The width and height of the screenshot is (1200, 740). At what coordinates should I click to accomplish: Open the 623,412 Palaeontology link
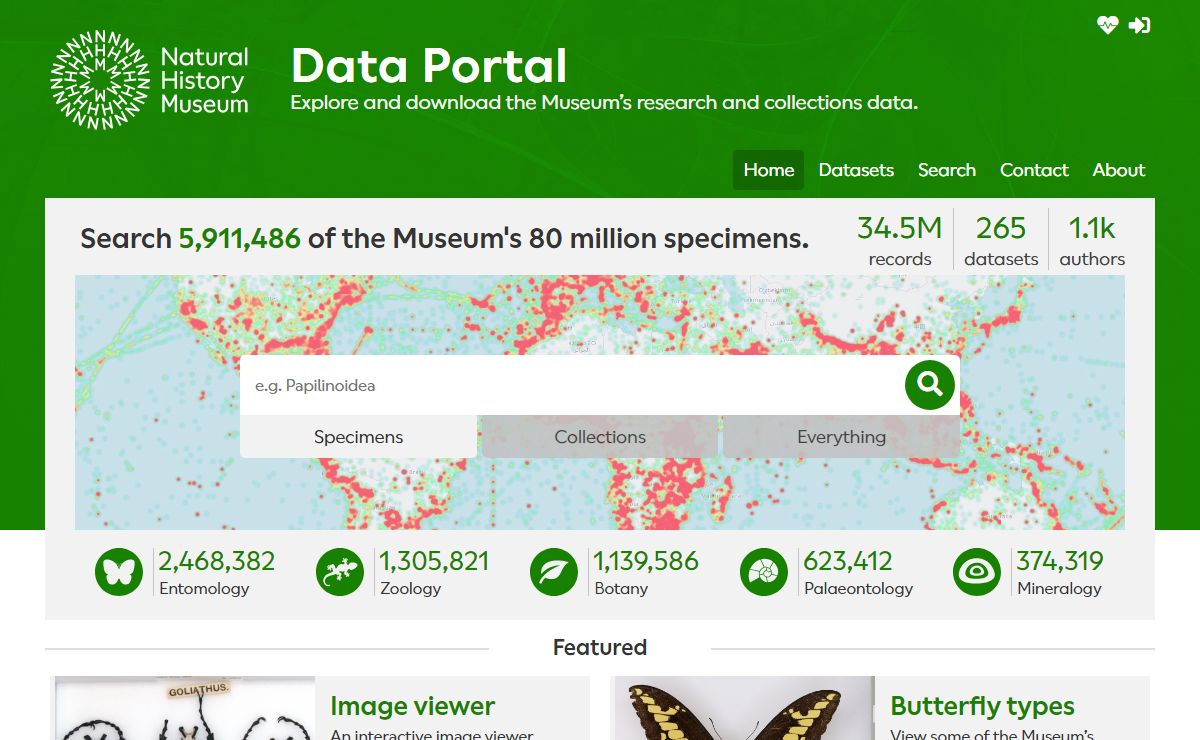tap(858, 573)
